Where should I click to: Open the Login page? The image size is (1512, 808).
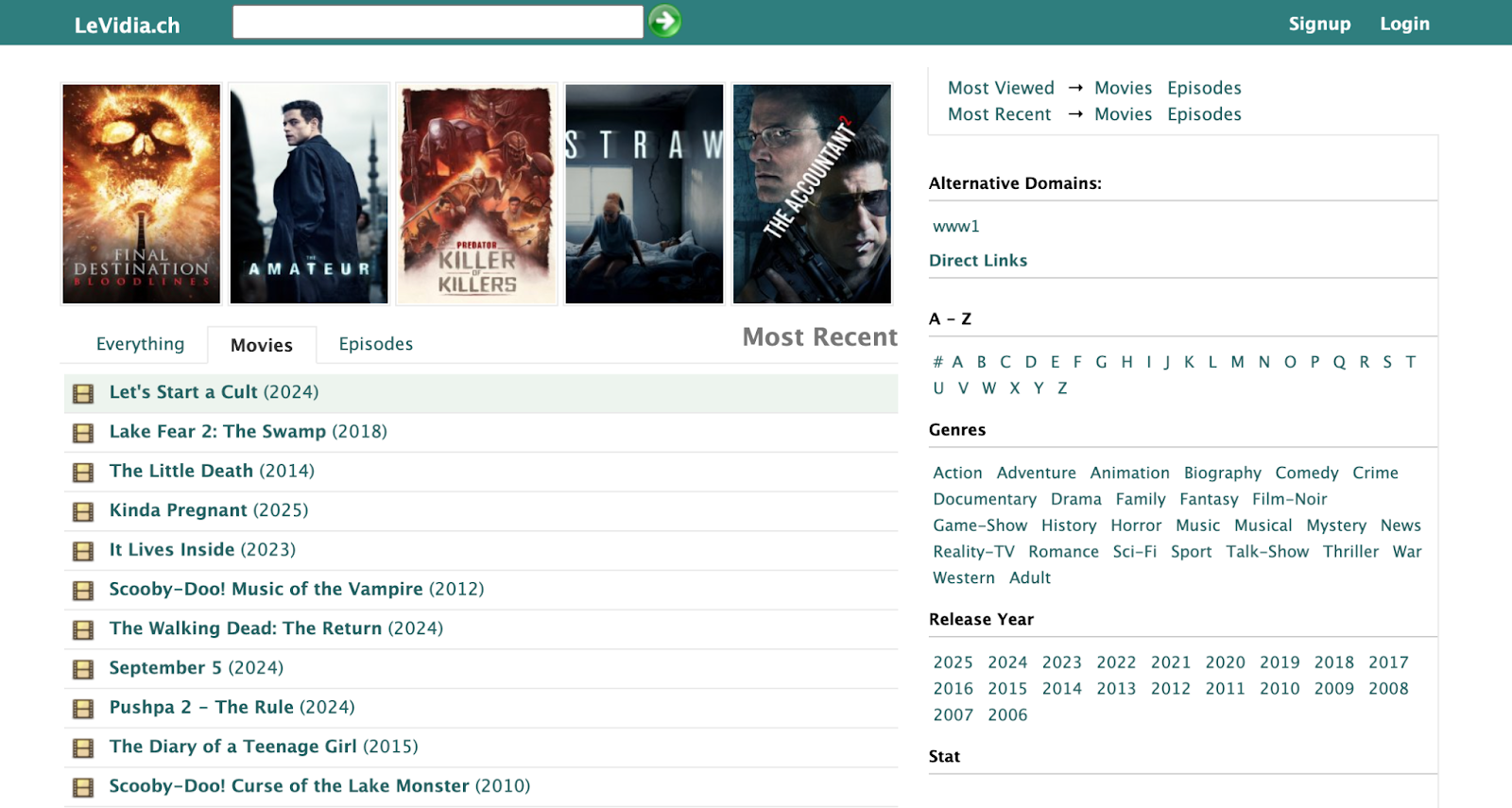coord(1404,24)
